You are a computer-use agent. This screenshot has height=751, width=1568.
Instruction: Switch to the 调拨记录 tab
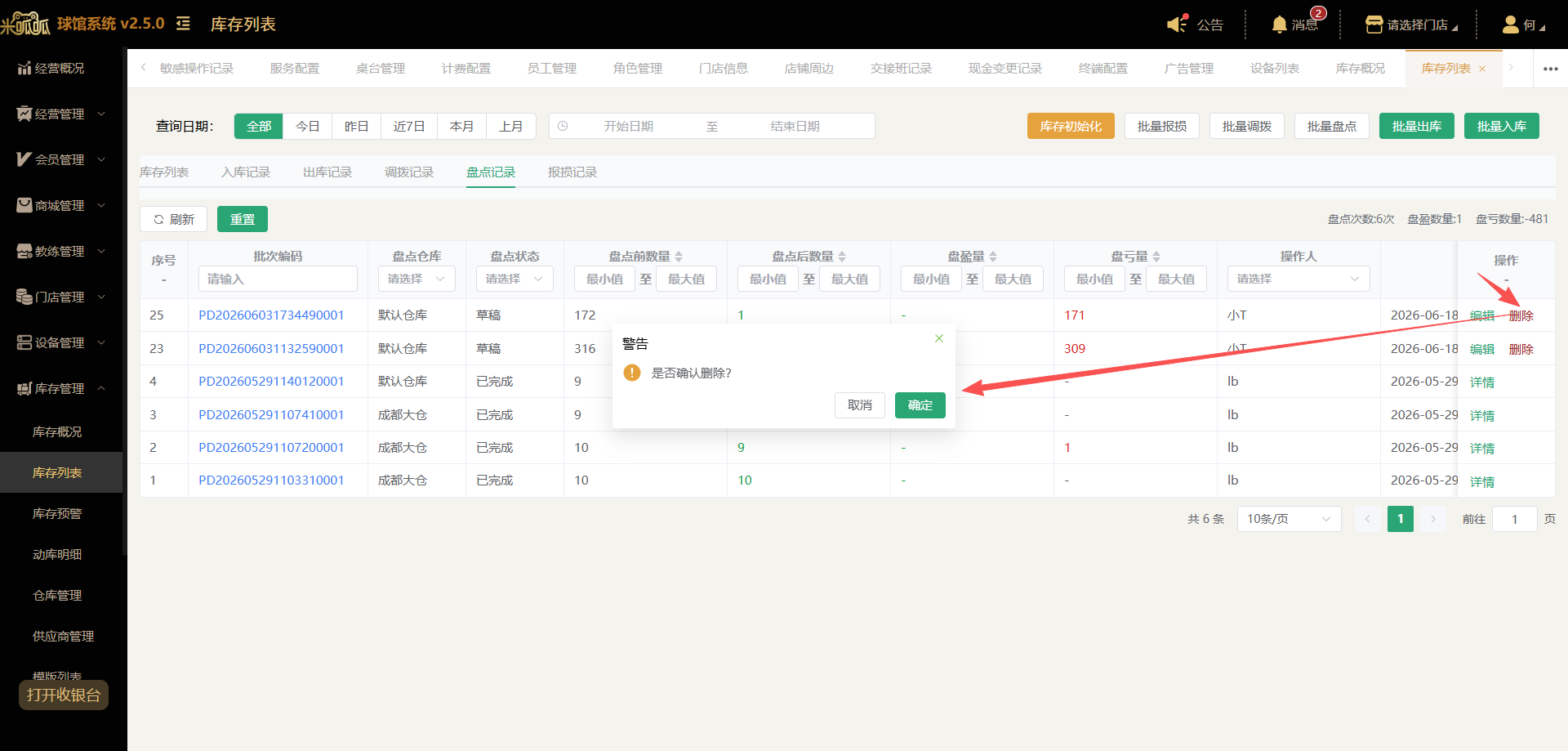pyautogui.click(x=409, y=172)
